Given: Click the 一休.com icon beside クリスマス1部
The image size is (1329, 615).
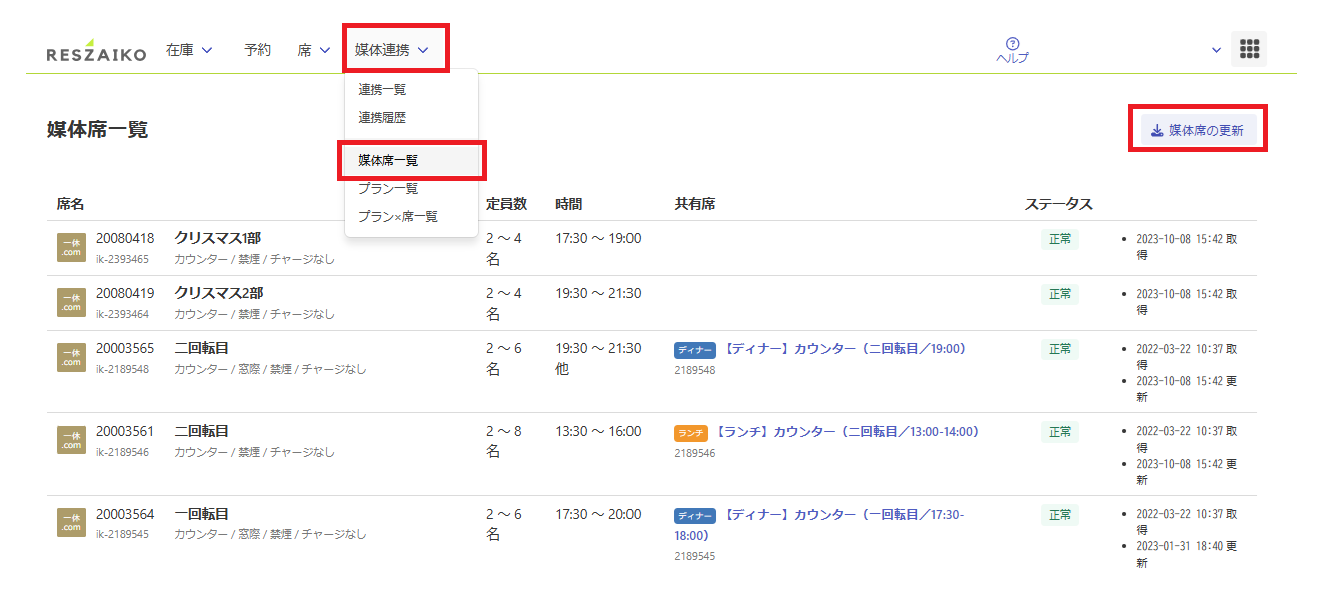Looking at the screenshot, I should pos(70,247).
